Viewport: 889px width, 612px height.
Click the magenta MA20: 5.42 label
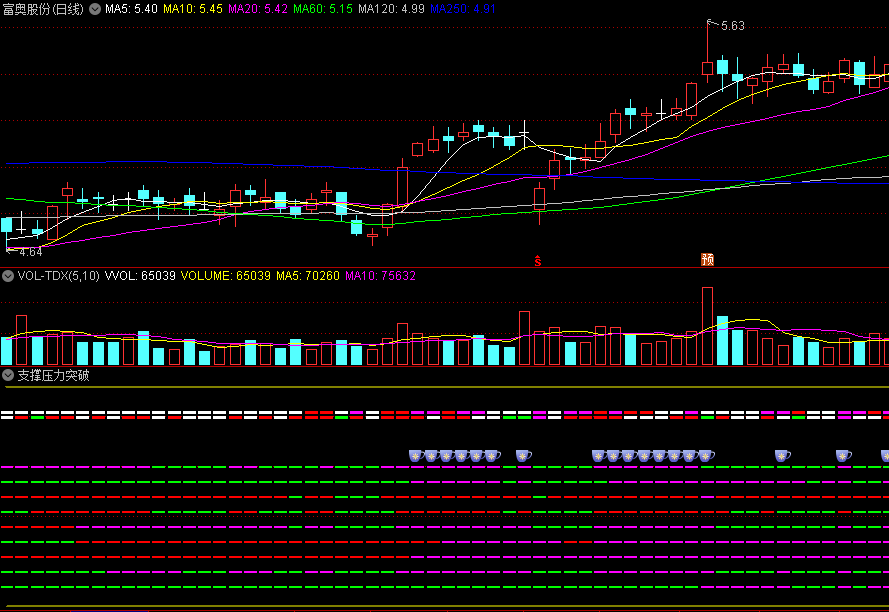(258, 9)
